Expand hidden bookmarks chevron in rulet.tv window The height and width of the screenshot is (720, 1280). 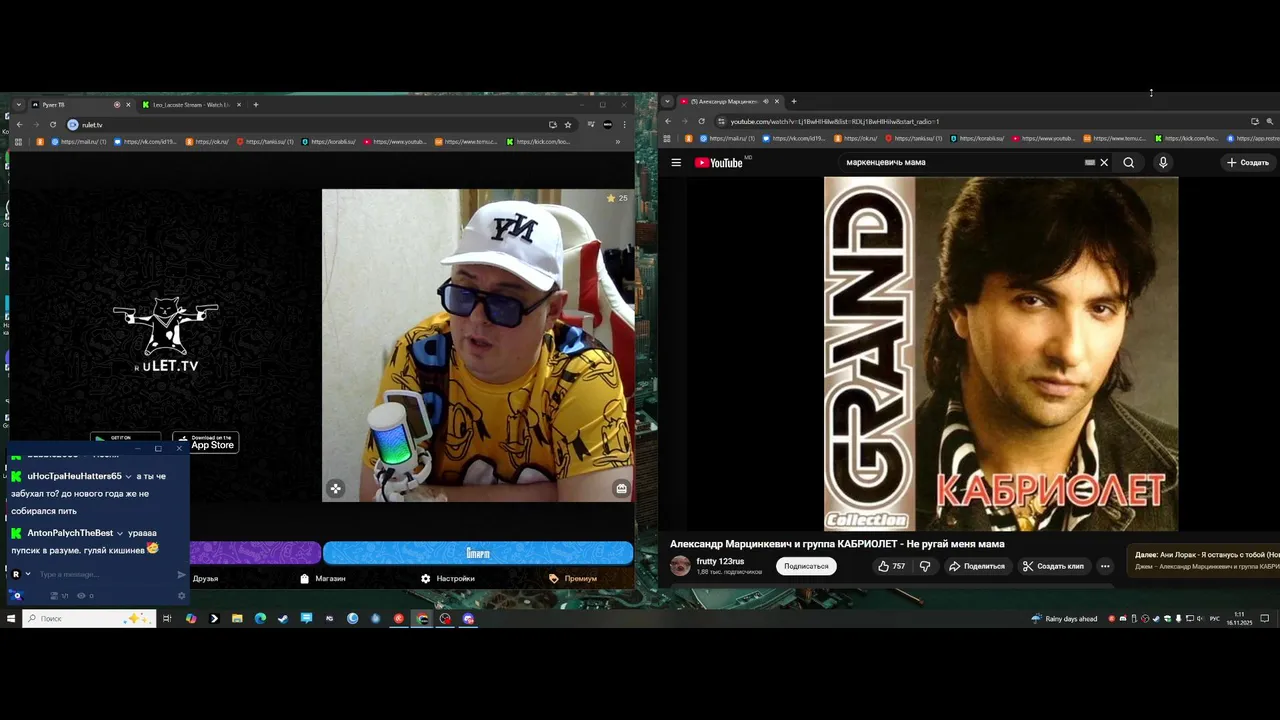[x=617, y=142]
